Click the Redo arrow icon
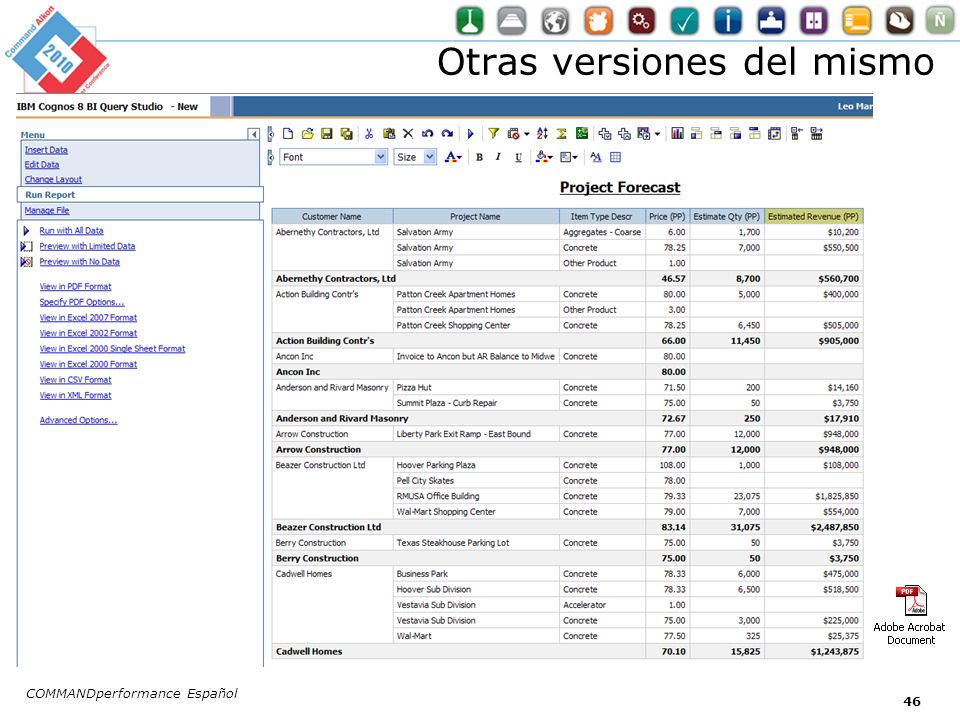The width and height of the screenshot is (960, 720). coord(448,133)
